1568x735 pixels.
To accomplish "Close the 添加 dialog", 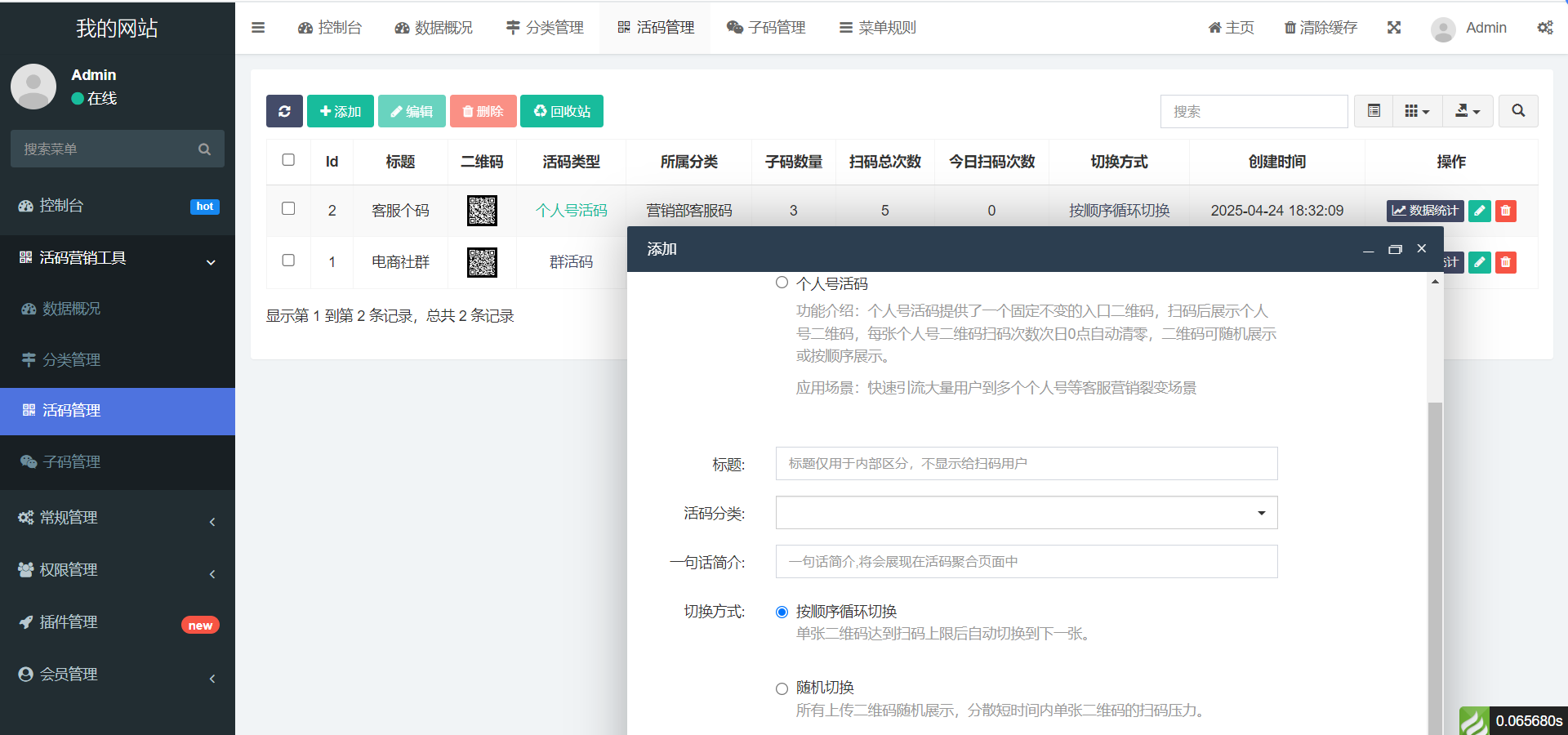I will (x=1422, y=248).
